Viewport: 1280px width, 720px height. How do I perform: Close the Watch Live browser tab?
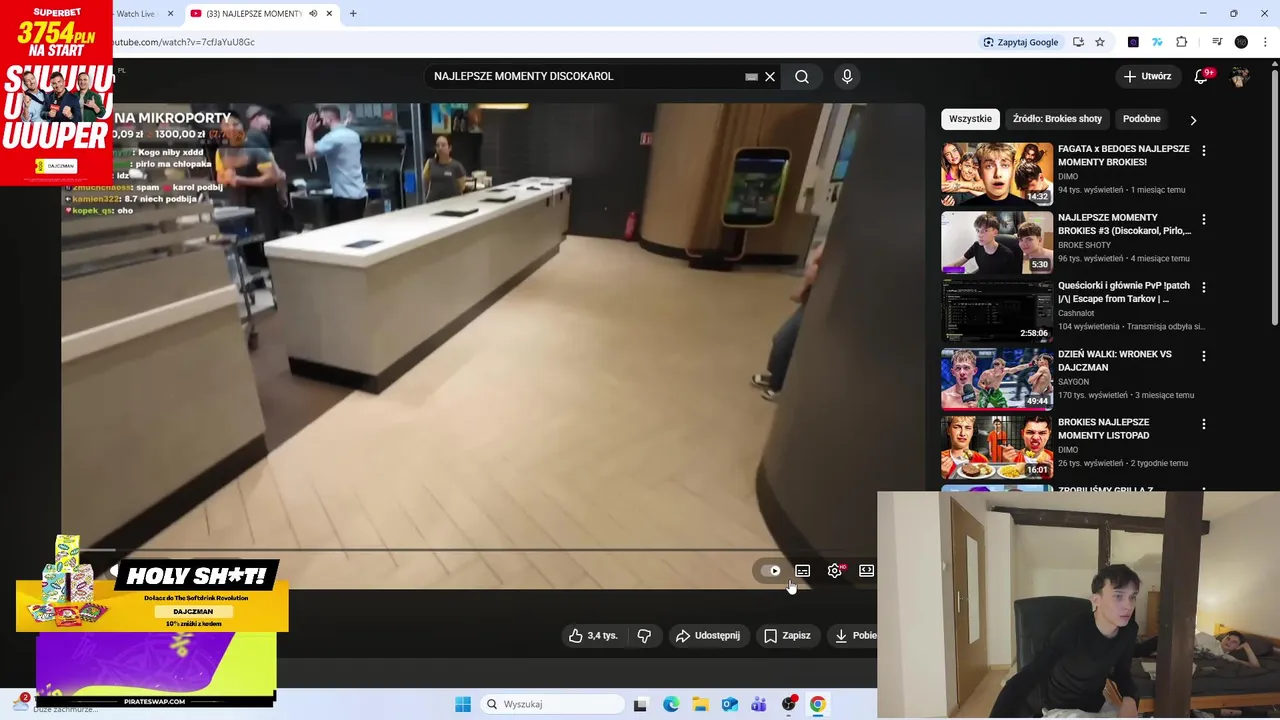click(x=170, y=14)
